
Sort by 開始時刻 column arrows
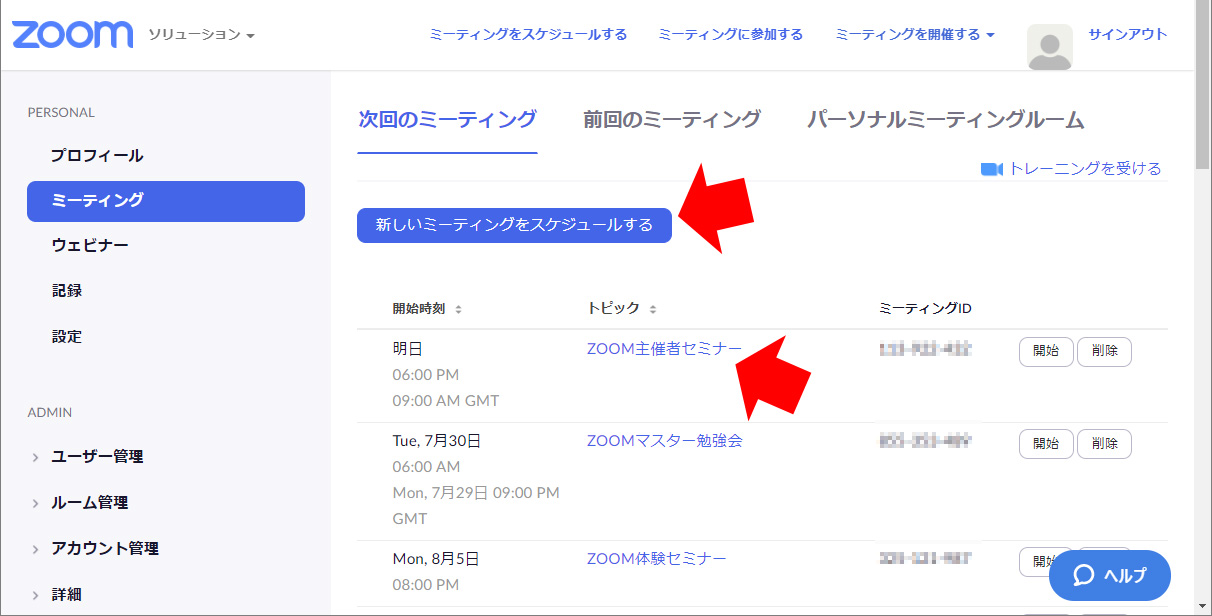[x=458, y=309]
